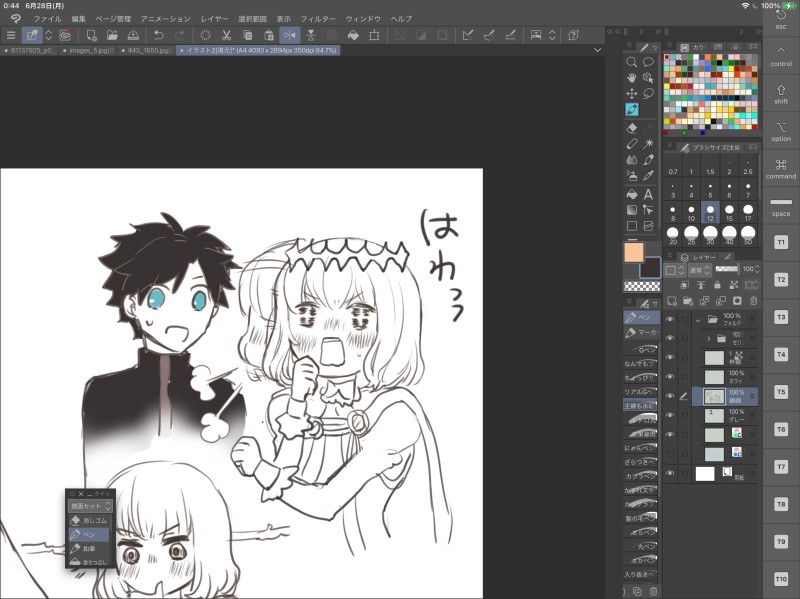Click the Fill command bar icon
Viewport: 800px width, 599px height.
tap(353, 35)
